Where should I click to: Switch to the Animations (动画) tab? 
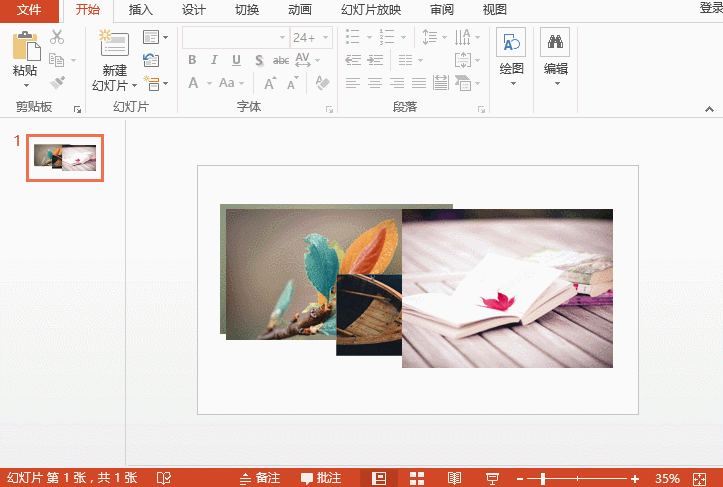[x=299, y=10]
